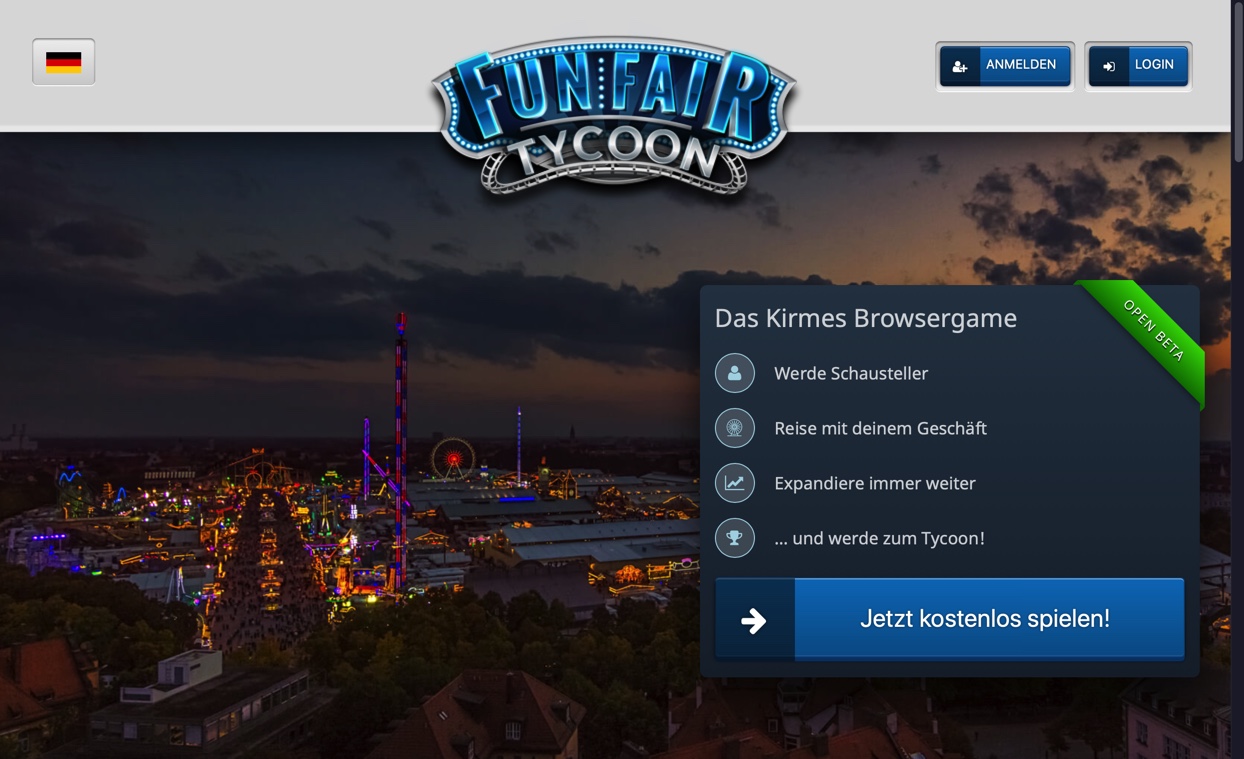Click the Werde Schausteller text
The image size is (1244, 759).
[851, 373]
